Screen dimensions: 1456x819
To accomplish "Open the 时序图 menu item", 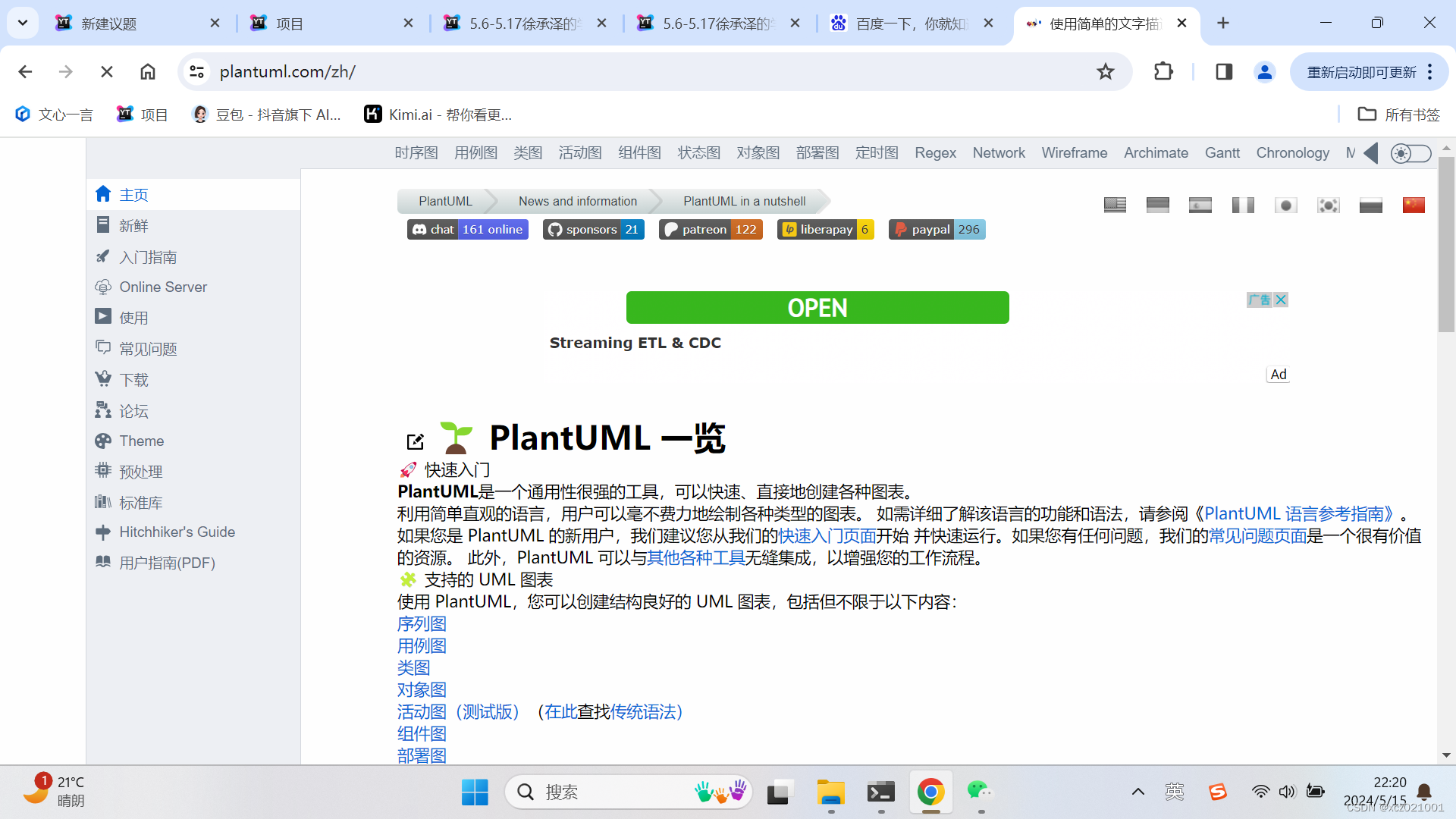I will [416, 153].
